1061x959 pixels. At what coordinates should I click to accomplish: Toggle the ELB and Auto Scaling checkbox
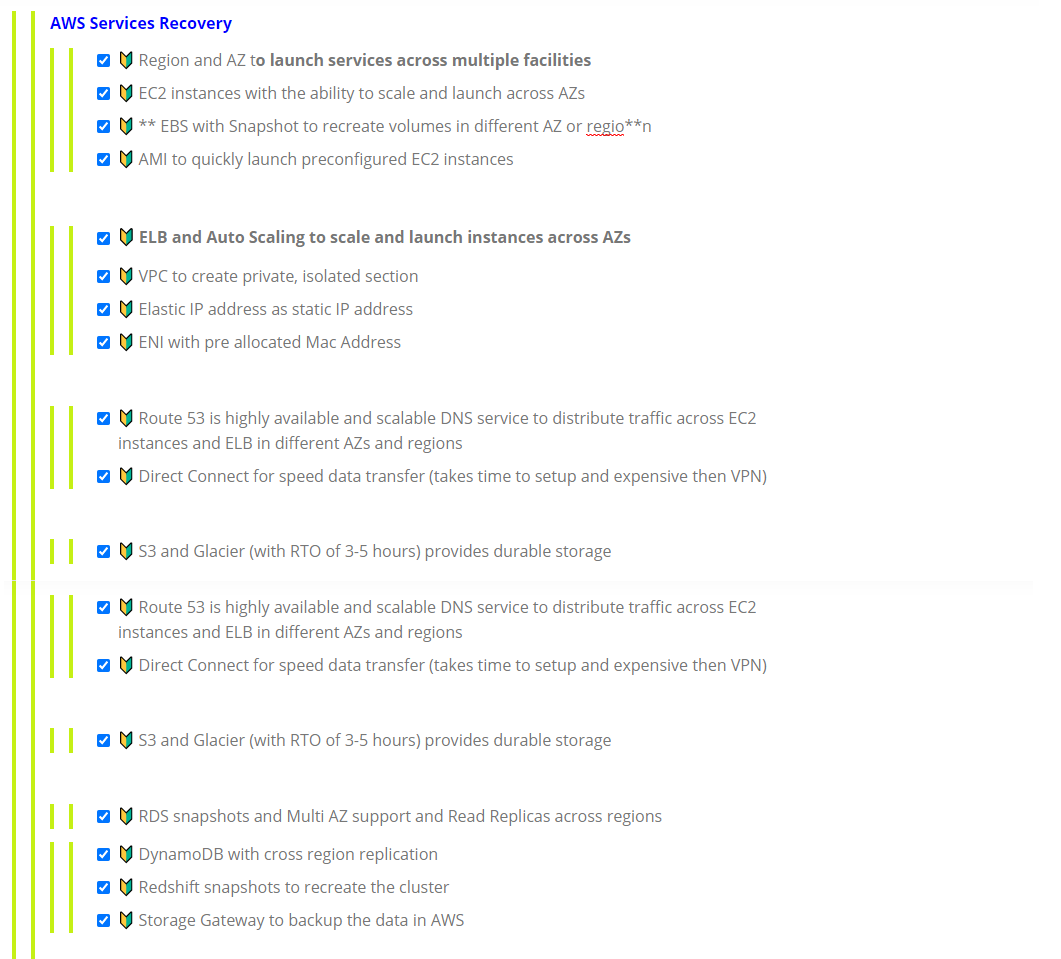coord(104,238)
